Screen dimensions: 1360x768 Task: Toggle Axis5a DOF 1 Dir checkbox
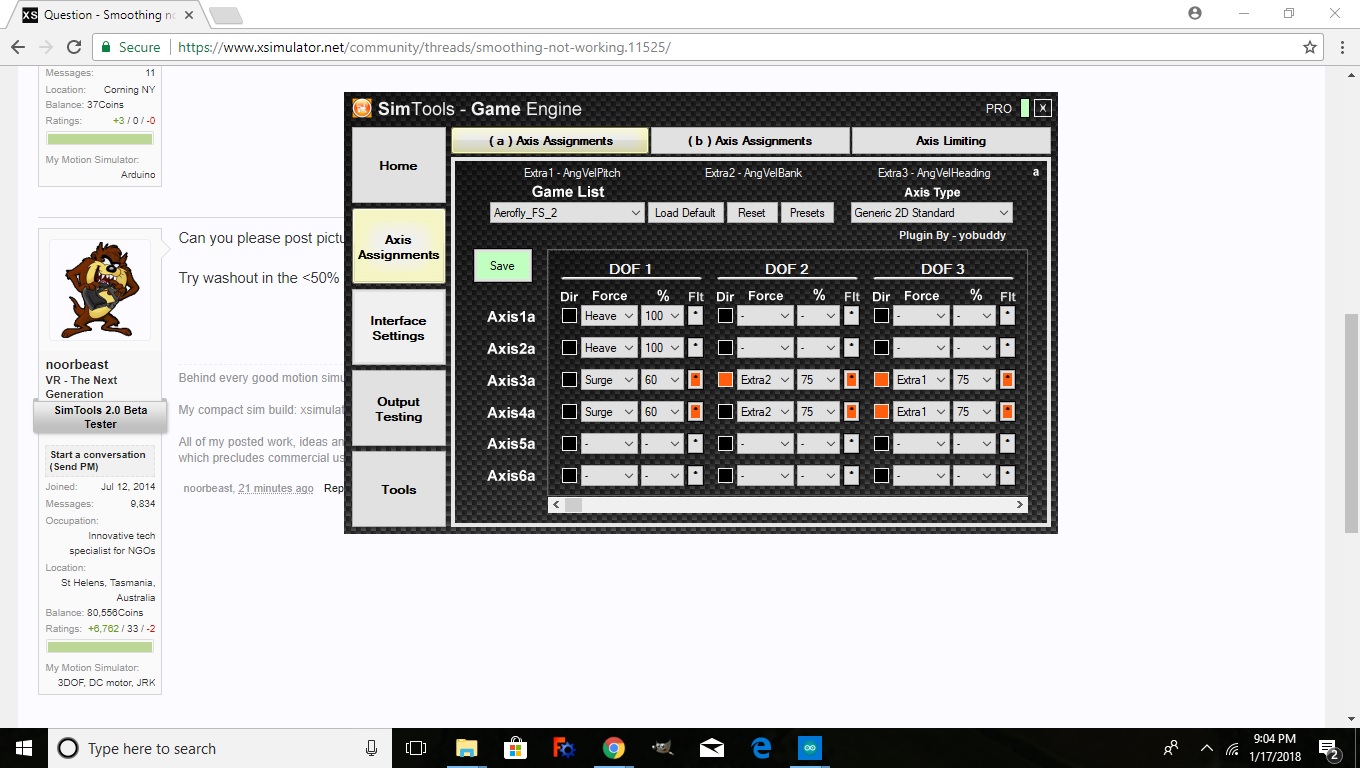[x=569, y=444]
